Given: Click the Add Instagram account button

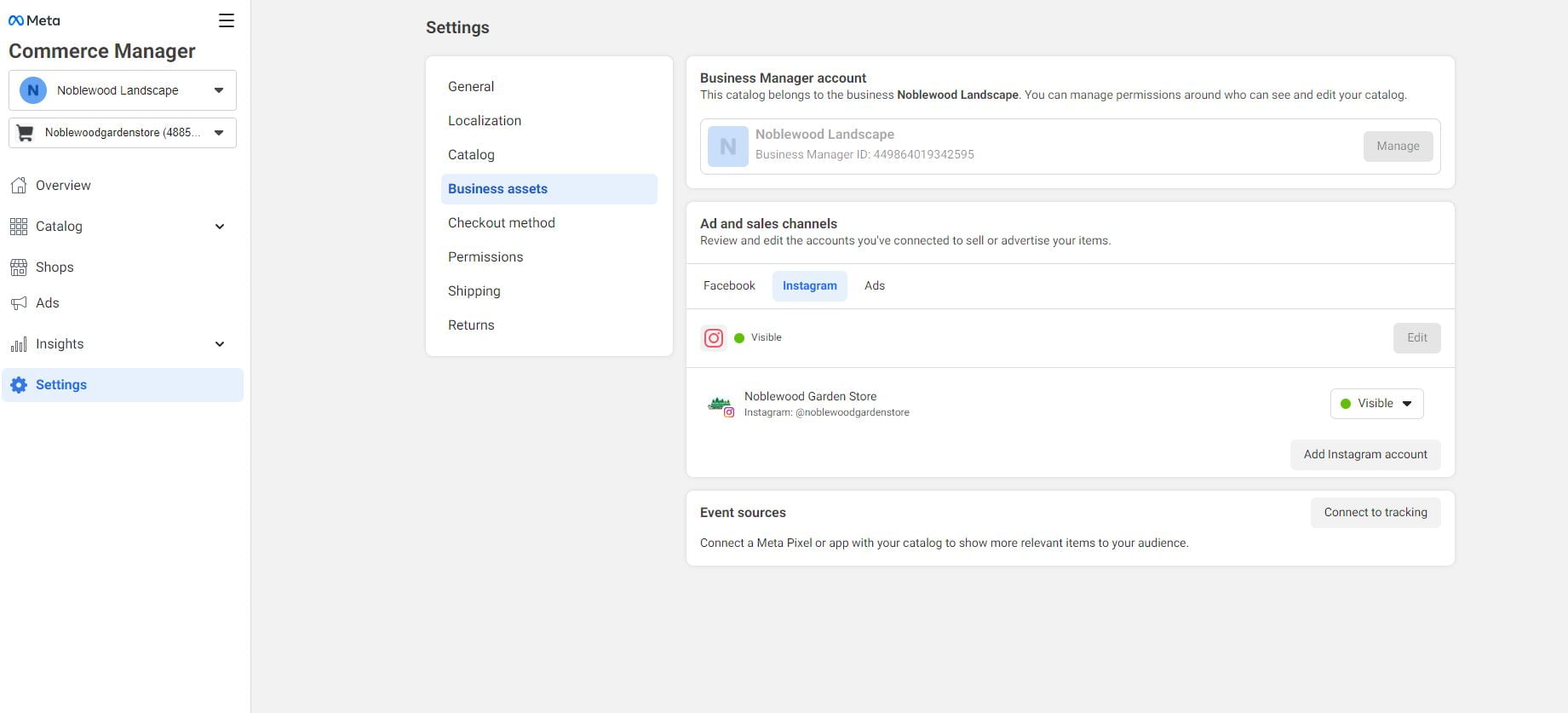Looking at the screenshot, I should pos(1364,455).
